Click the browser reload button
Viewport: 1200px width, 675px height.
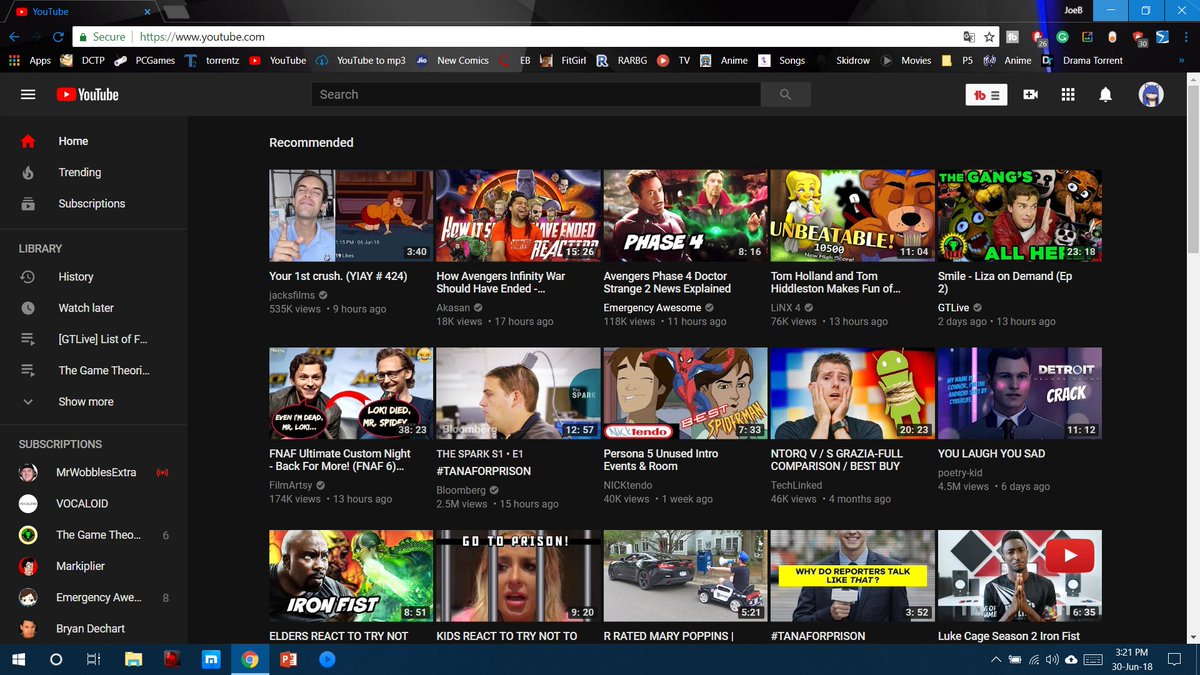coord(58,37)
